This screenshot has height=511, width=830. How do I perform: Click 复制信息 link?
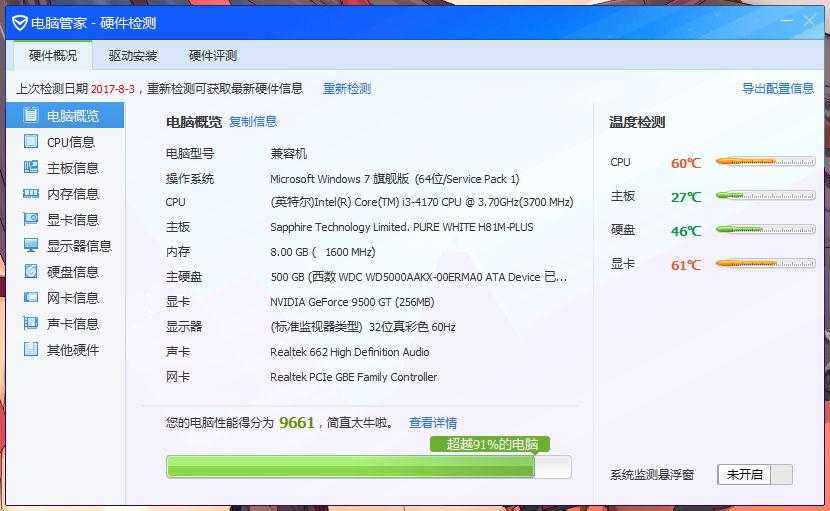point(253,122)
